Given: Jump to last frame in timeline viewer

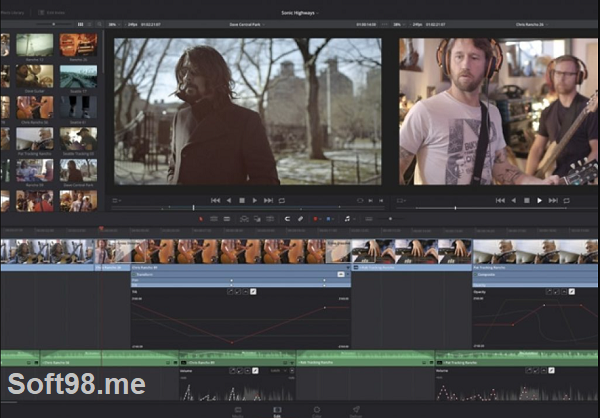Looking at the screenshot, I should (553, 200).
